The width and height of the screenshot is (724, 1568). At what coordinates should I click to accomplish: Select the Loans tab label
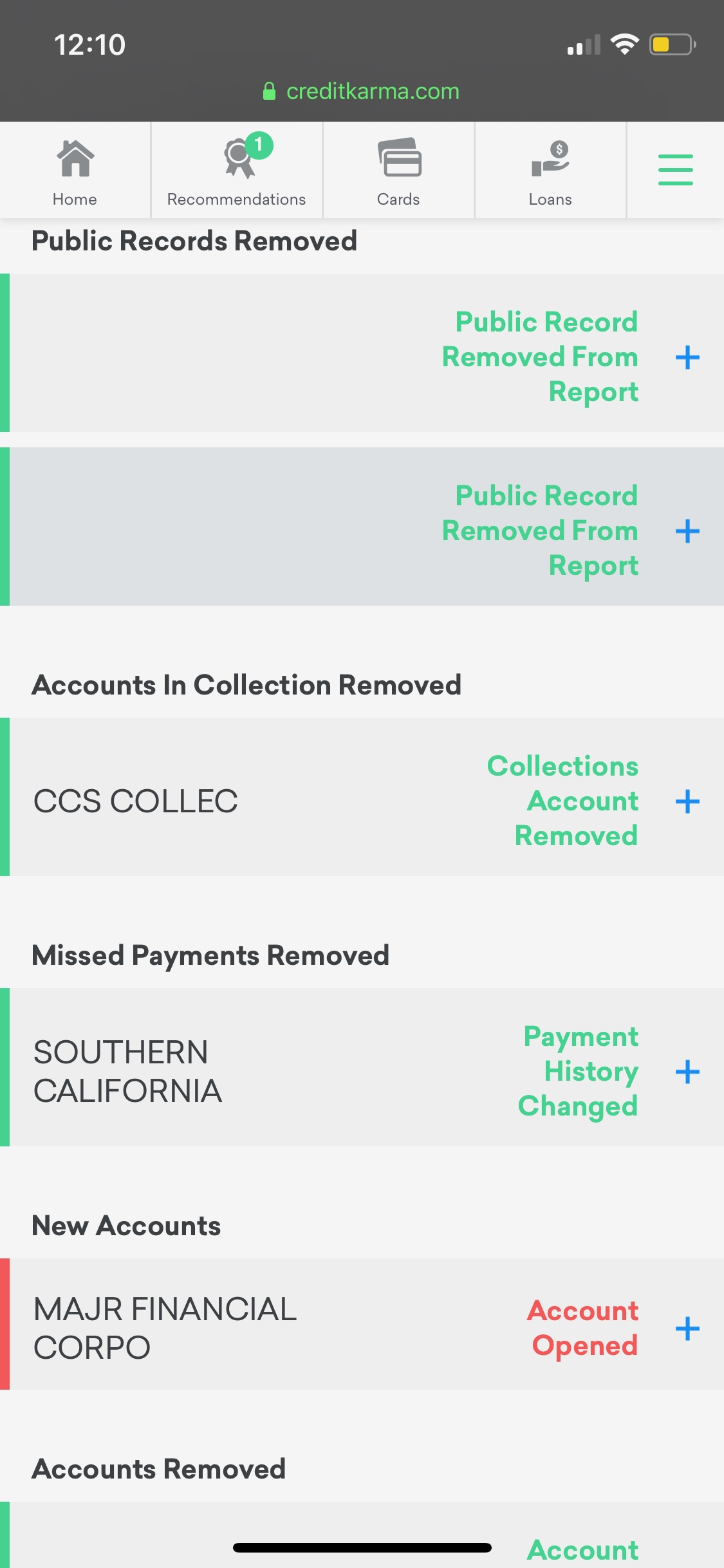tap(550, 200)
